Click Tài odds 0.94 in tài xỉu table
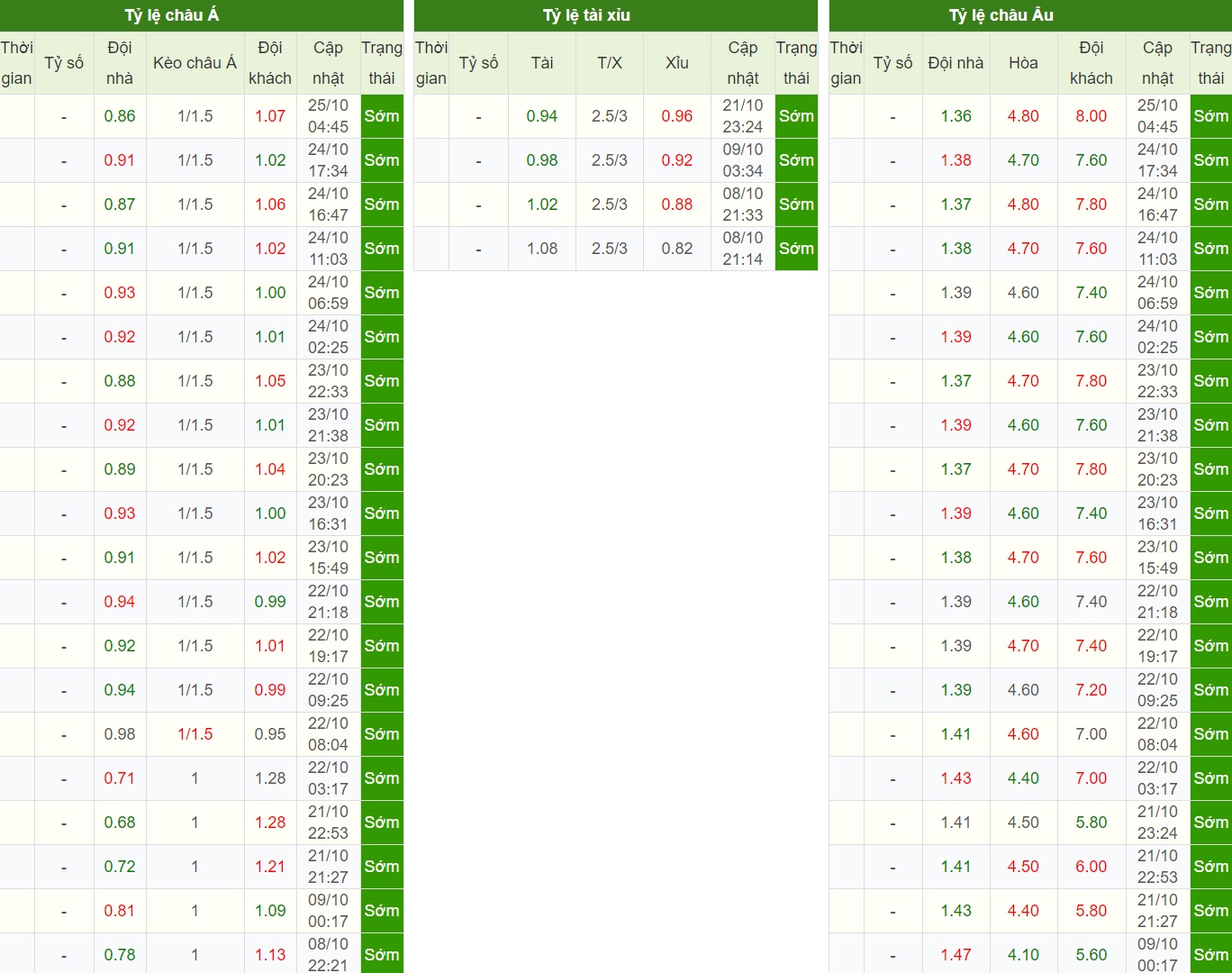The width and height of the screenshot is (1232, 973). (x=542, y=116)
